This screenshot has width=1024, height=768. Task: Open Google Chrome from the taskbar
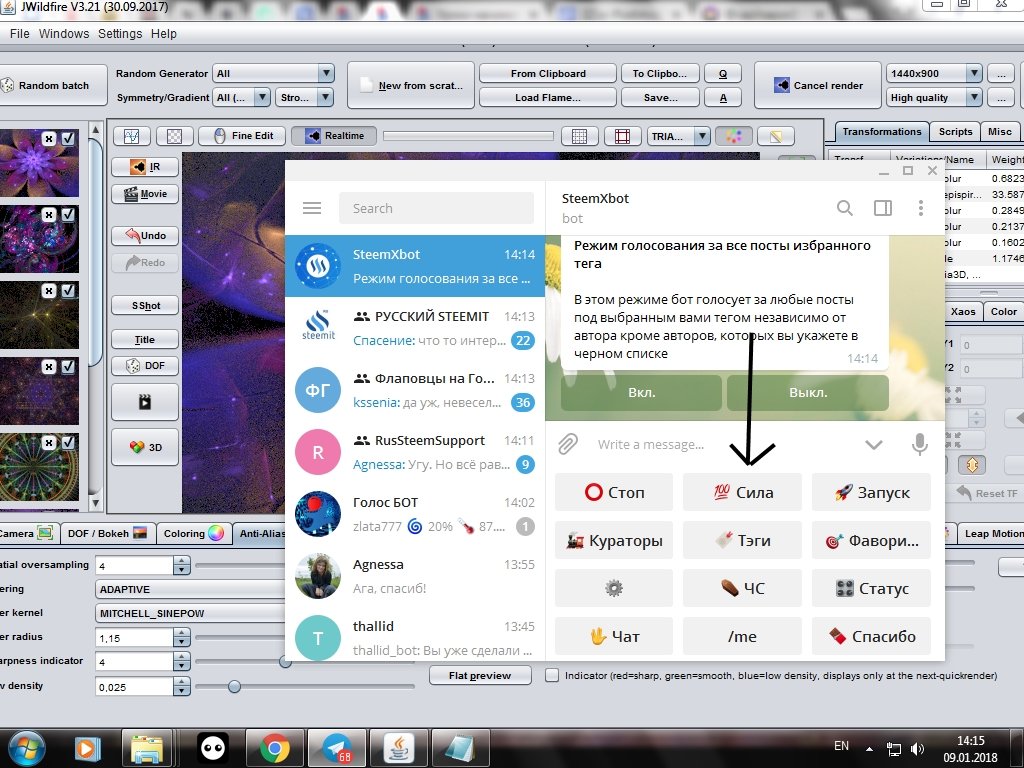click(275, 748)
